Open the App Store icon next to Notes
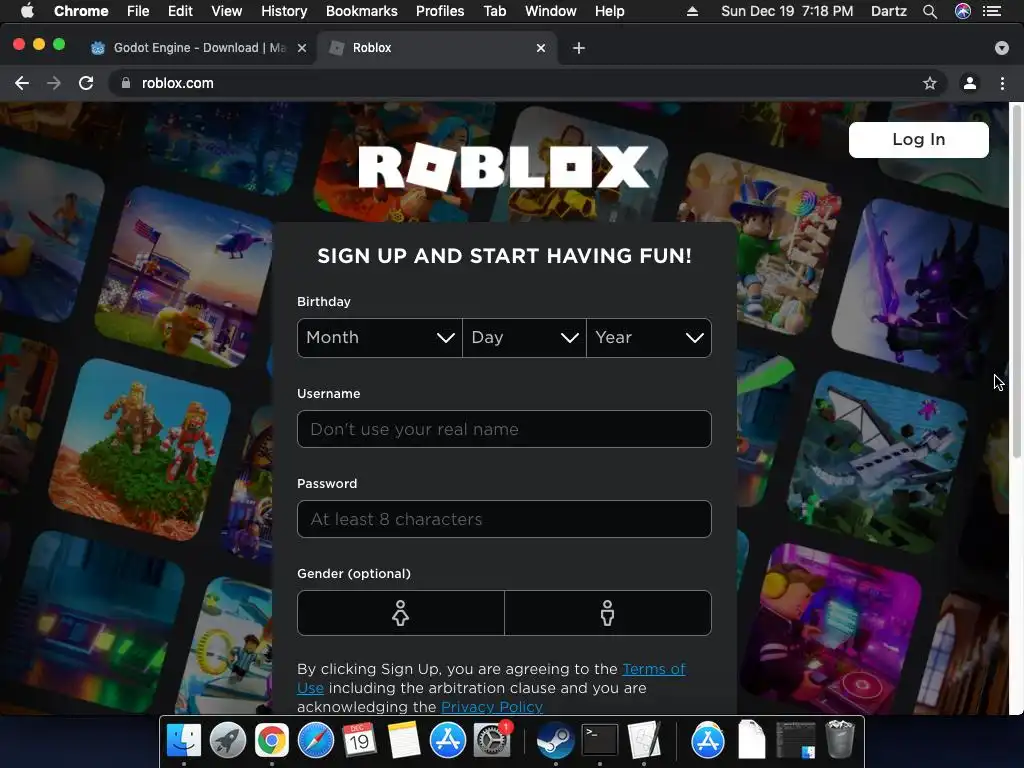The width and height of the screenshot is (1024, 768). pyautogui.click(x=447, y=741)
